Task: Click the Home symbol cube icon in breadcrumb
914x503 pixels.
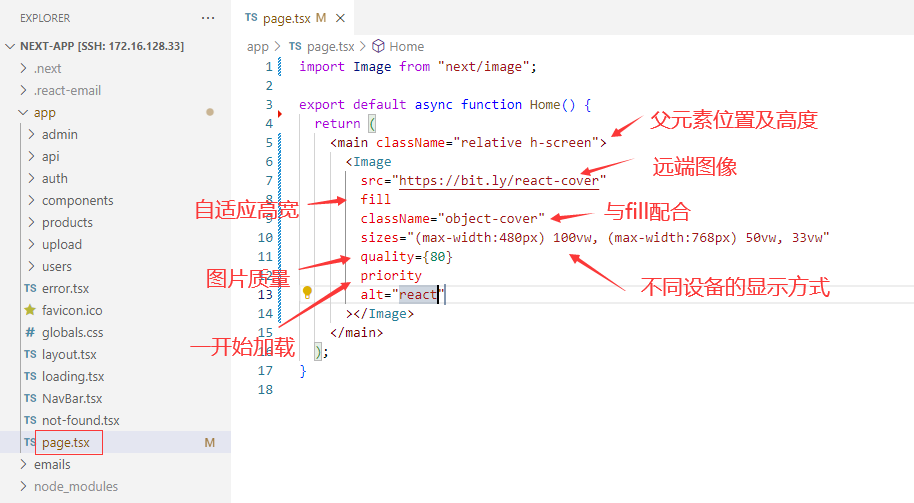Action: tap(378, 45)
